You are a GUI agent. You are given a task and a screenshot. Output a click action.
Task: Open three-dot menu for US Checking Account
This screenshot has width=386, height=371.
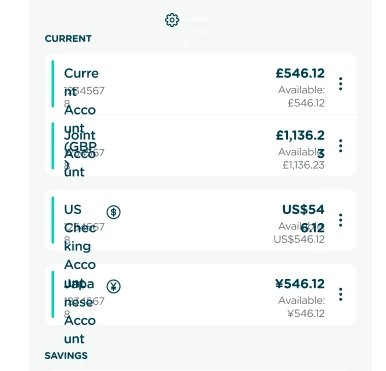tap(340, 220)
